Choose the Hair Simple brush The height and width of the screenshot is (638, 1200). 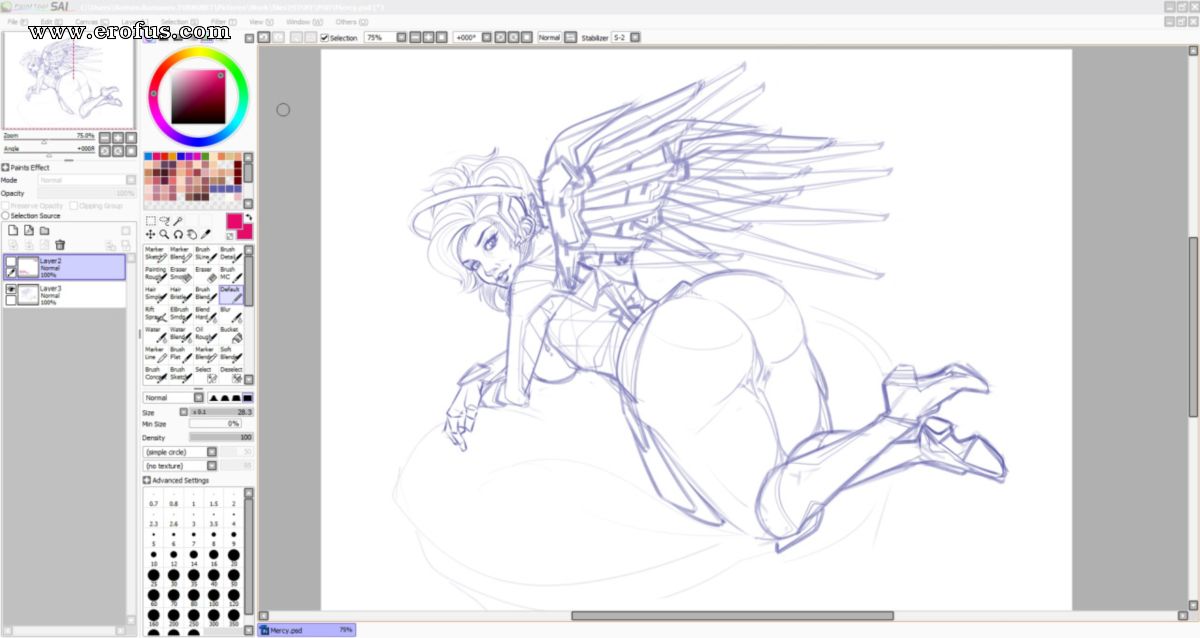pos(155,294)
